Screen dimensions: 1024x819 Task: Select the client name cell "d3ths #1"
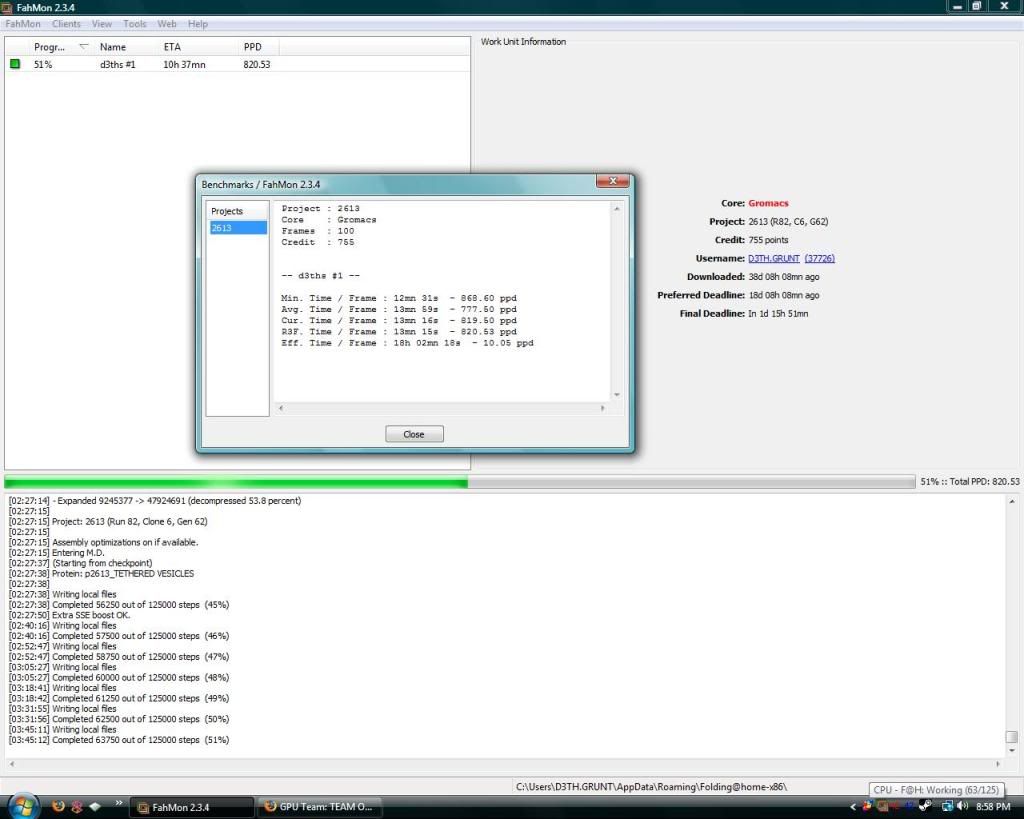pos(118,65)
